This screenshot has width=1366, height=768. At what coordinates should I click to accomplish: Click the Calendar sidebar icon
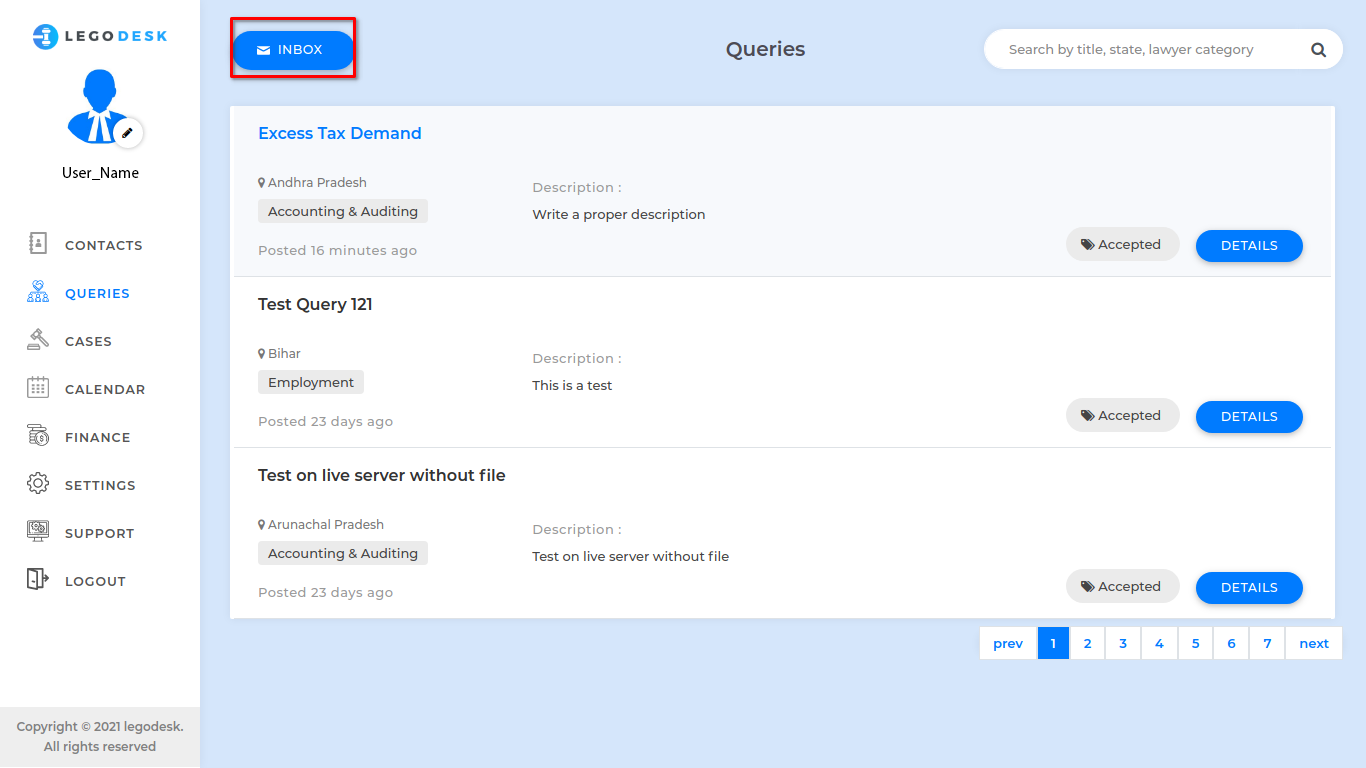pos(38,387)
